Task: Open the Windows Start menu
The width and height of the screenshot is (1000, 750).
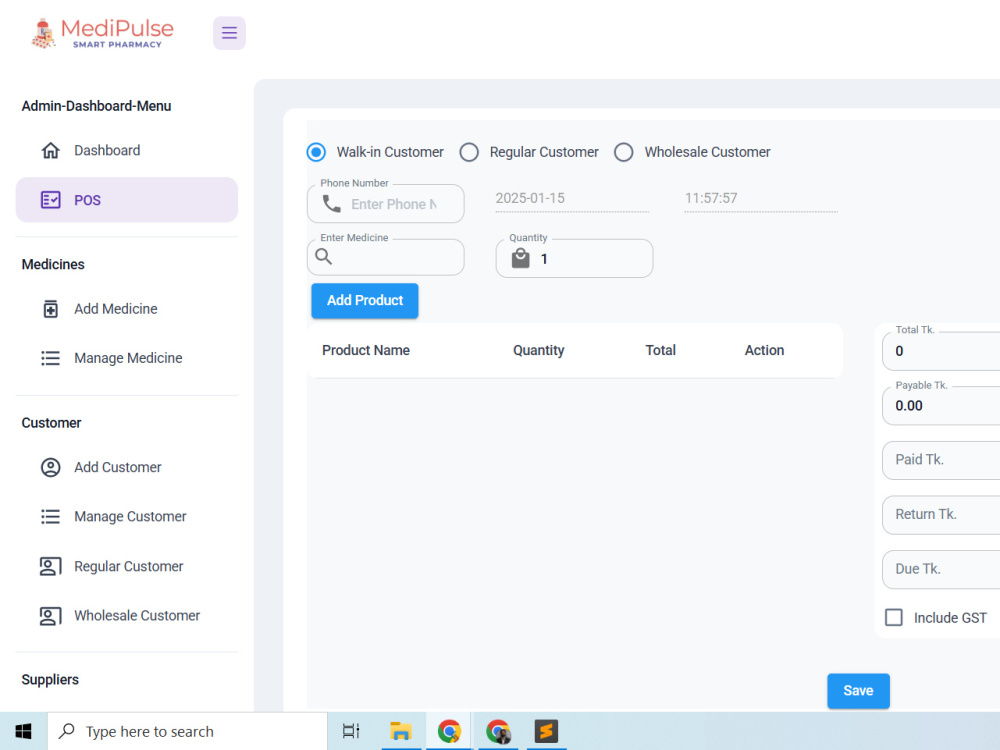Action: coord(24,731)
